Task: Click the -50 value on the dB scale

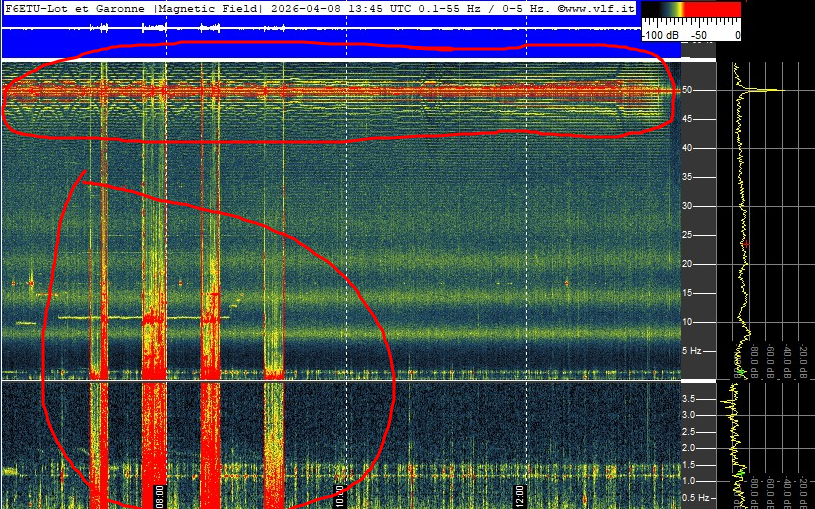Action: click(x=699, y=35)
